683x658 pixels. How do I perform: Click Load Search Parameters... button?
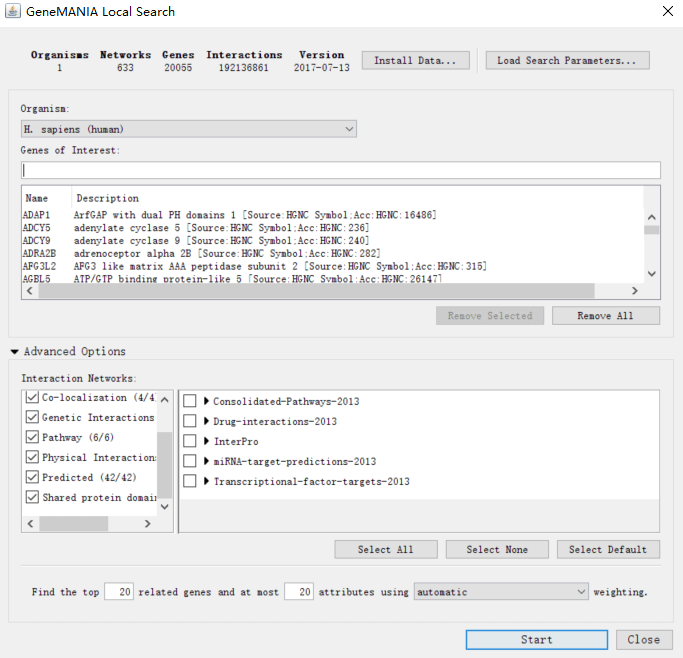(568, 61)
